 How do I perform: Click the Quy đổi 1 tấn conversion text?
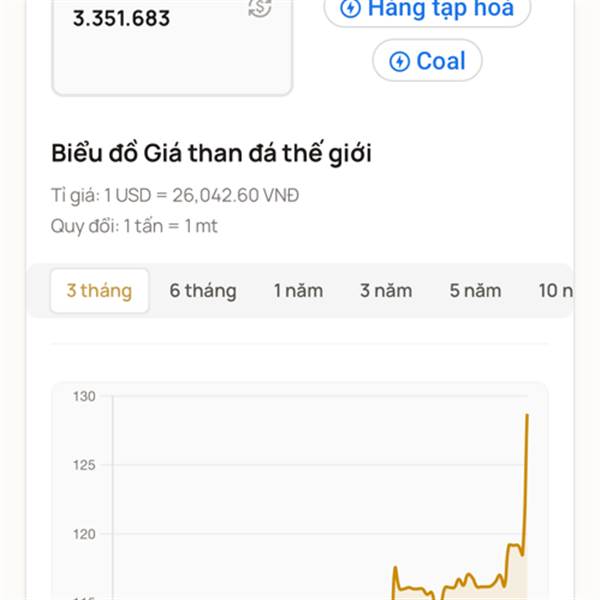point(134,226)
